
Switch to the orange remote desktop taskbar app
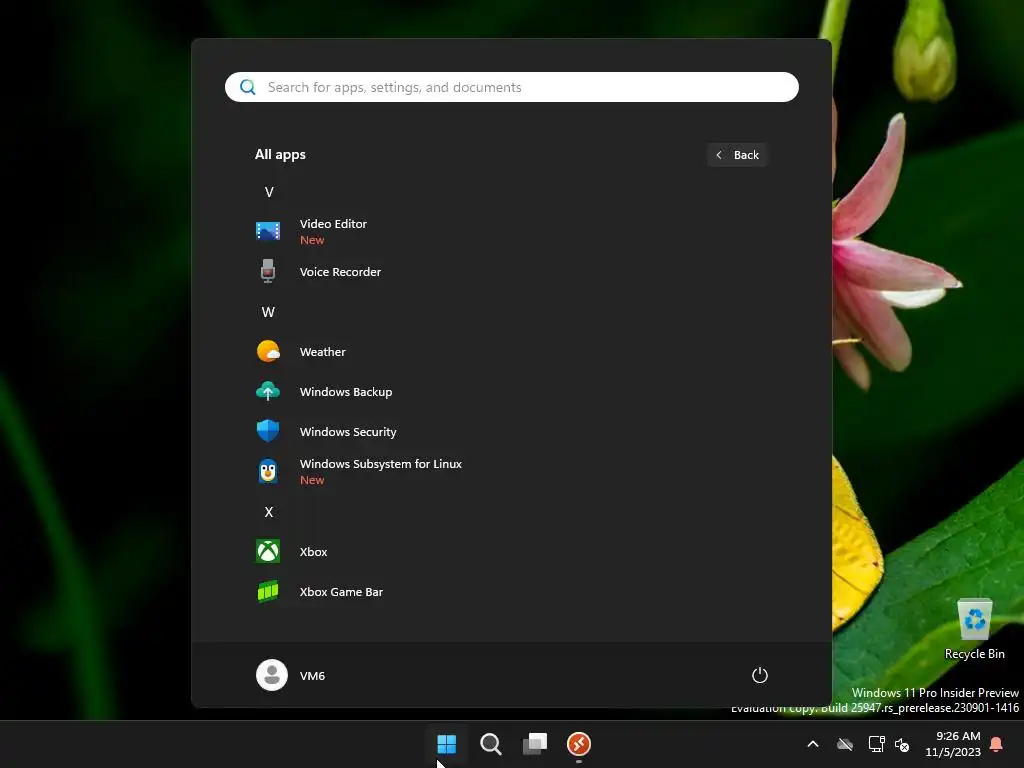[x=579, y=744]
